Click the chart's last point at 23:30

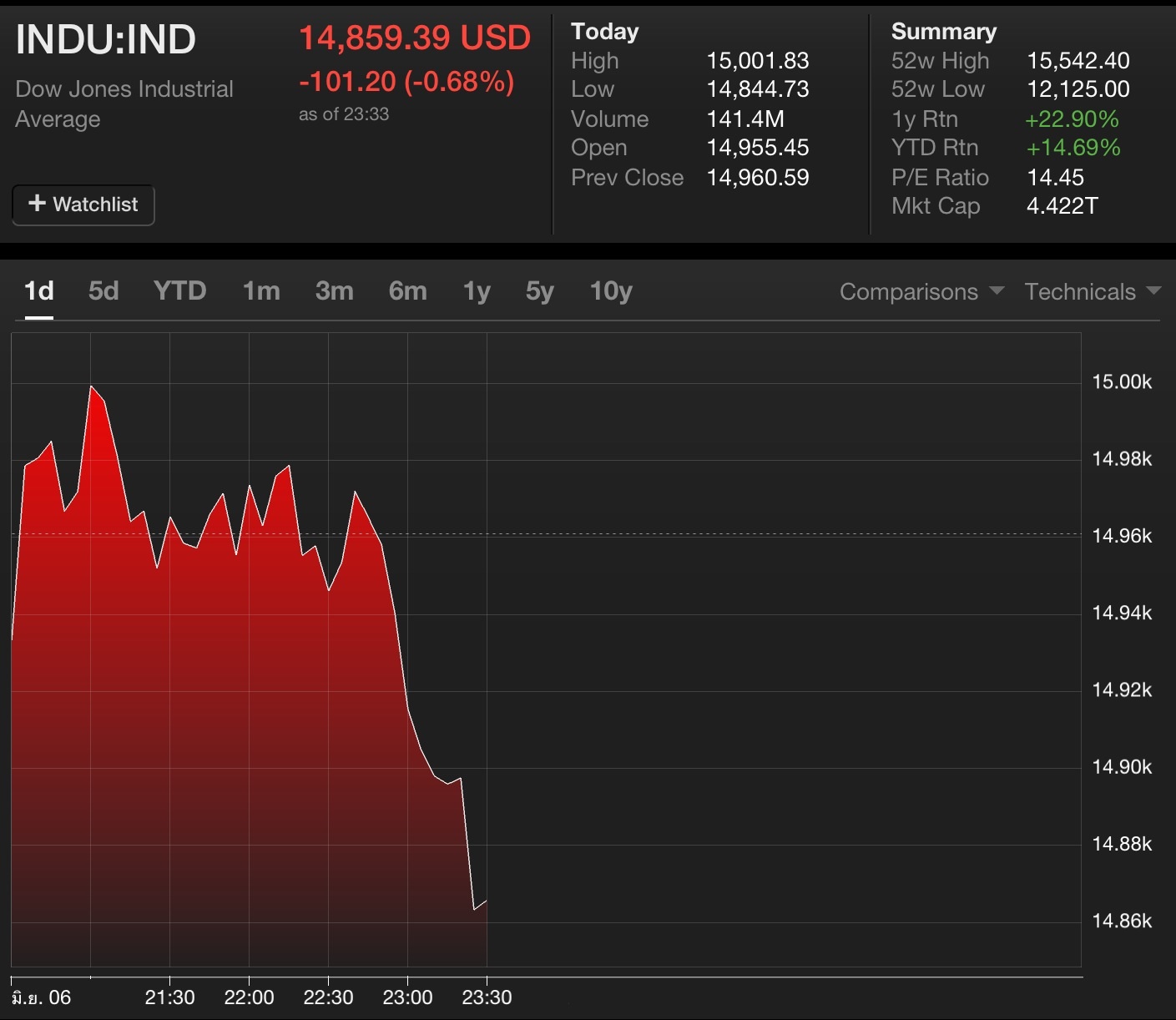pyautogui.click(x=486, y=901)
